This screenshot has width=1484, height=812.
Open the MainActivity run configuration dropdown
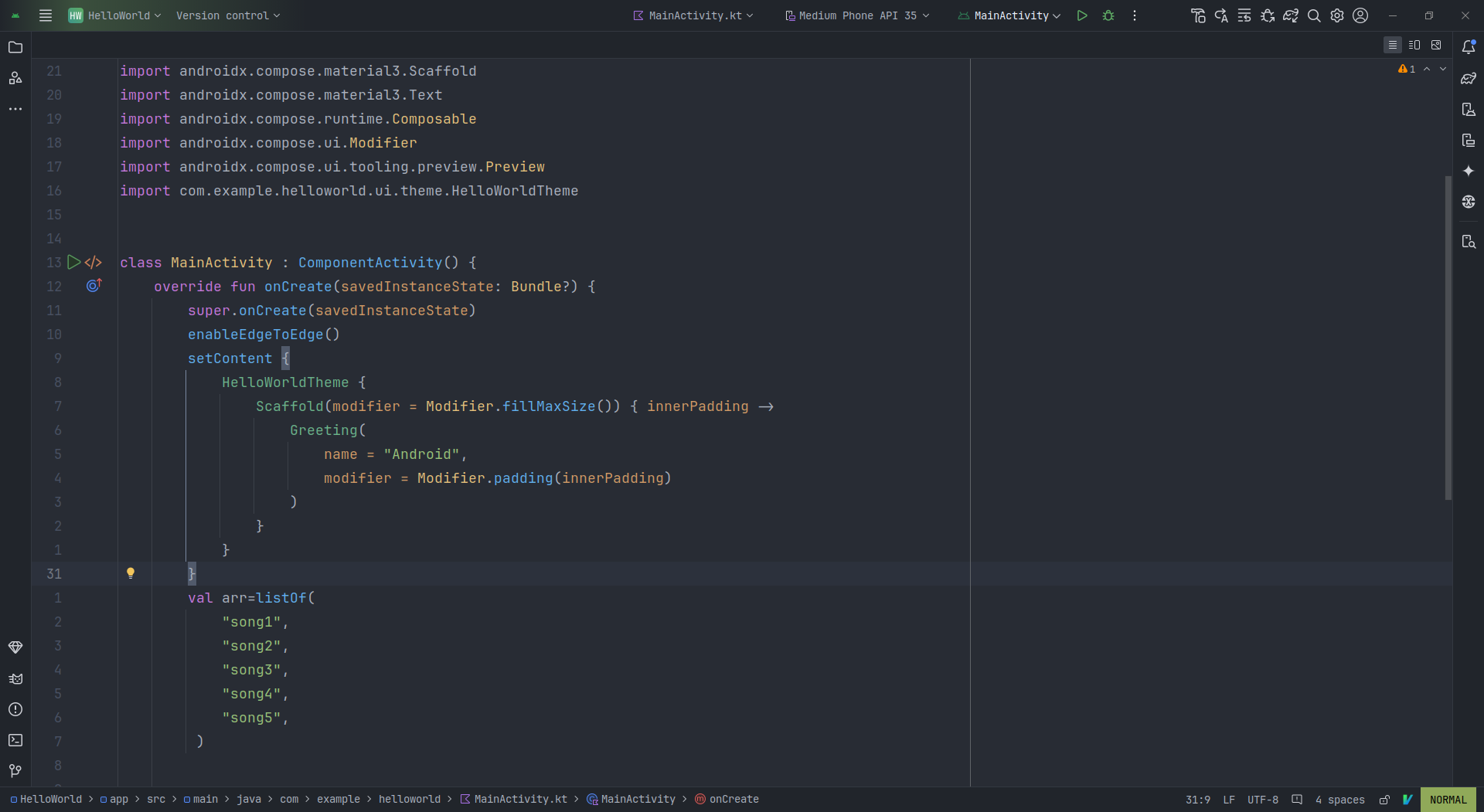pos(1009,15)
